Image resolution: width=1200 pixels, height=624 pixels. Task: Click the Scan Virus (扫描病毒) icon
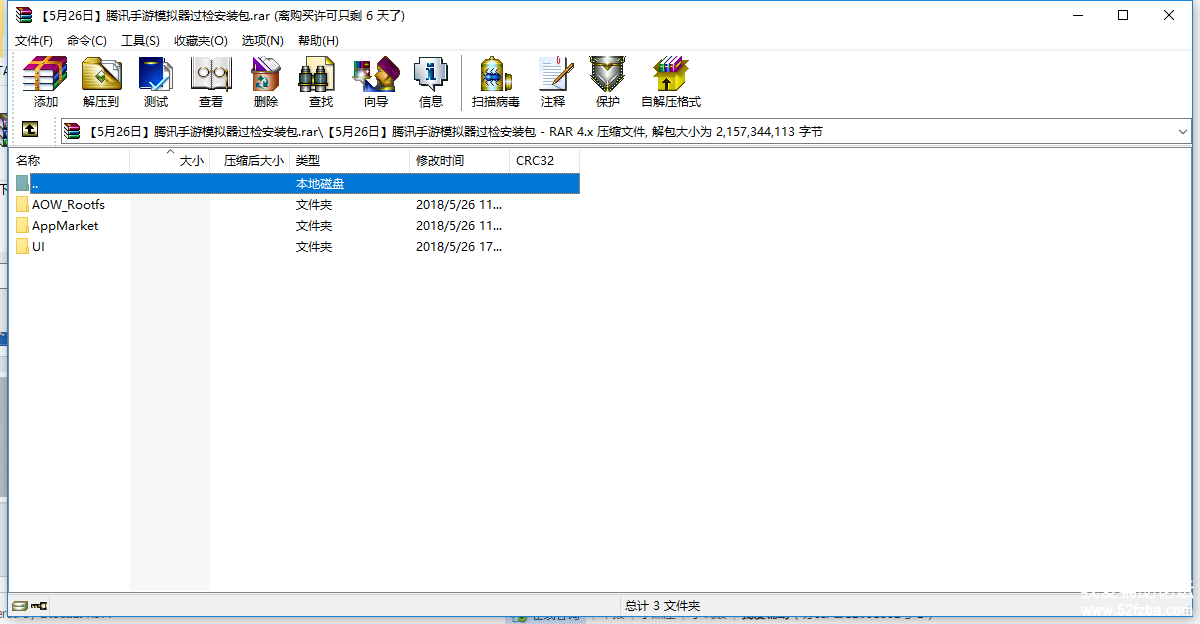click(x=496, y=82)
